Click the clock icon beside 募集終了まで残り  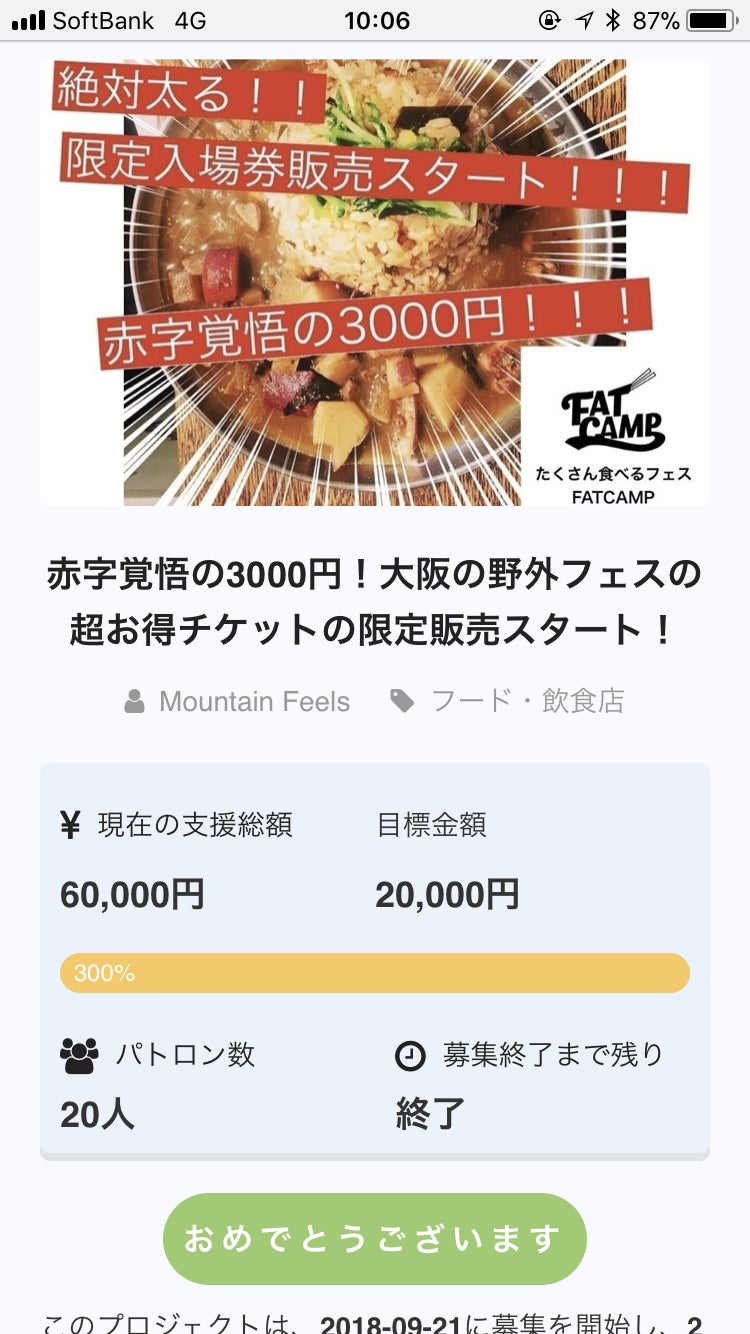click(x=410, y=1055)
